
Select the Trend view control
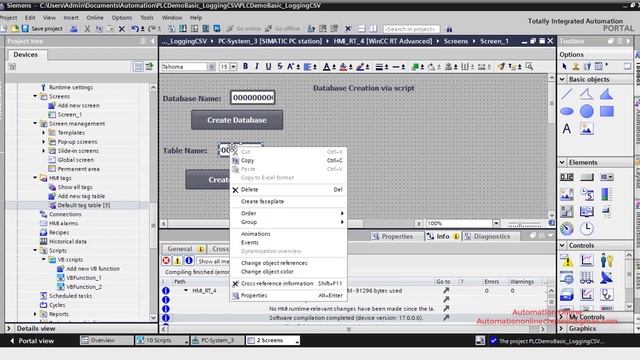tap(587, 260)
